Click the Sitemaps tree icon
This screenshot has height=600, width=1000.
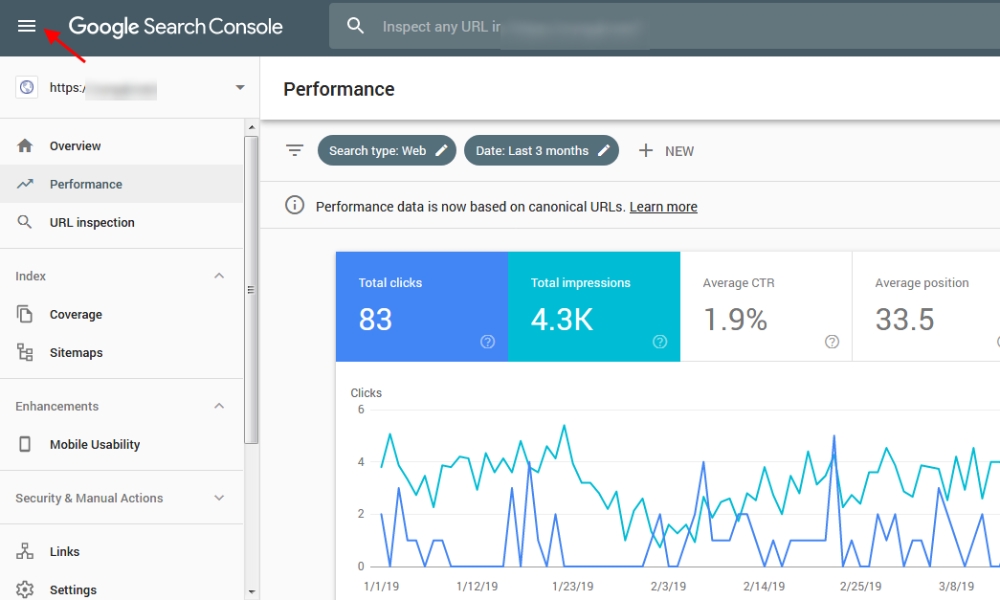coord(25,352)
